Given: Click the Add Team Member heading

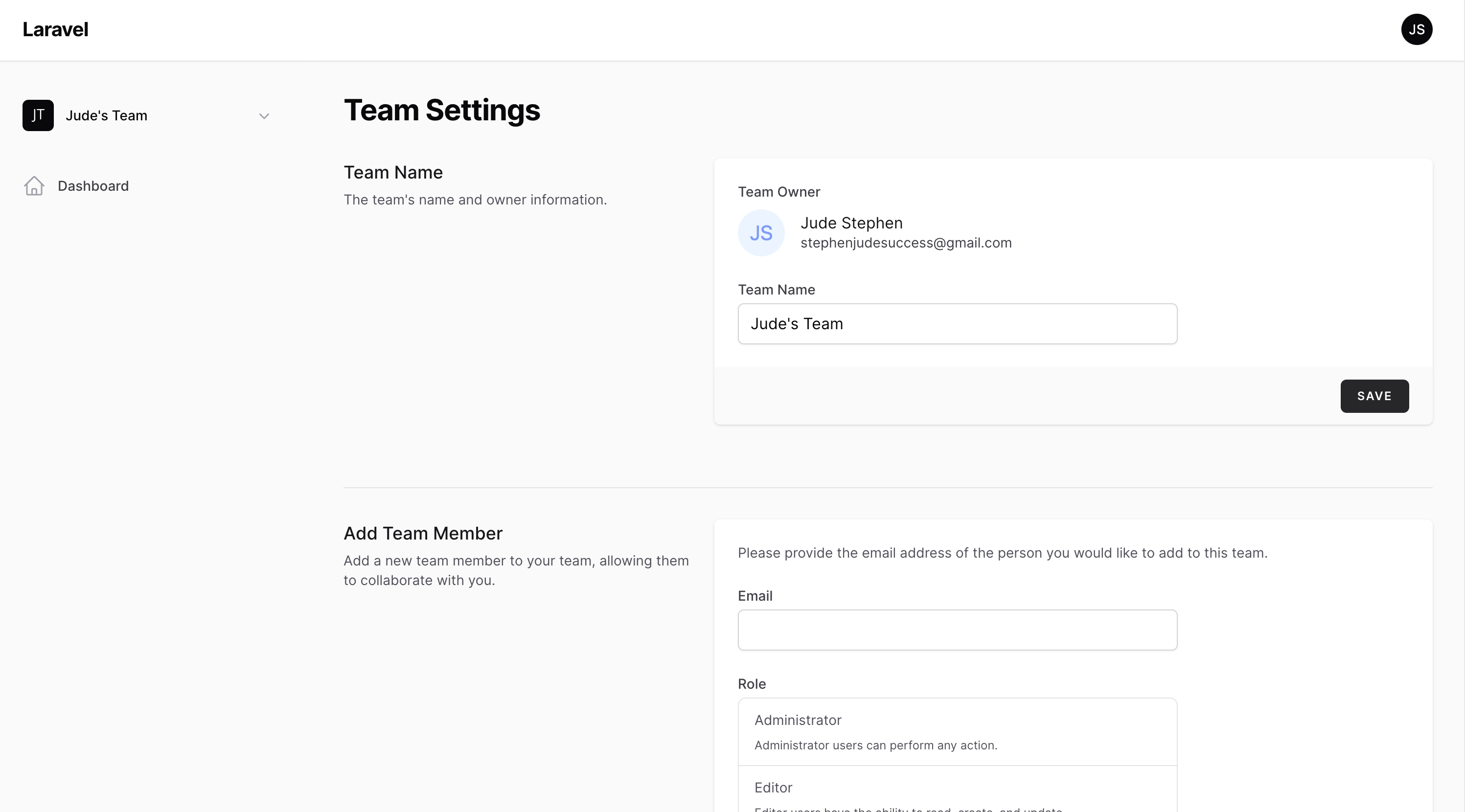Looking at the screenshot, I should tap(423, 533).
